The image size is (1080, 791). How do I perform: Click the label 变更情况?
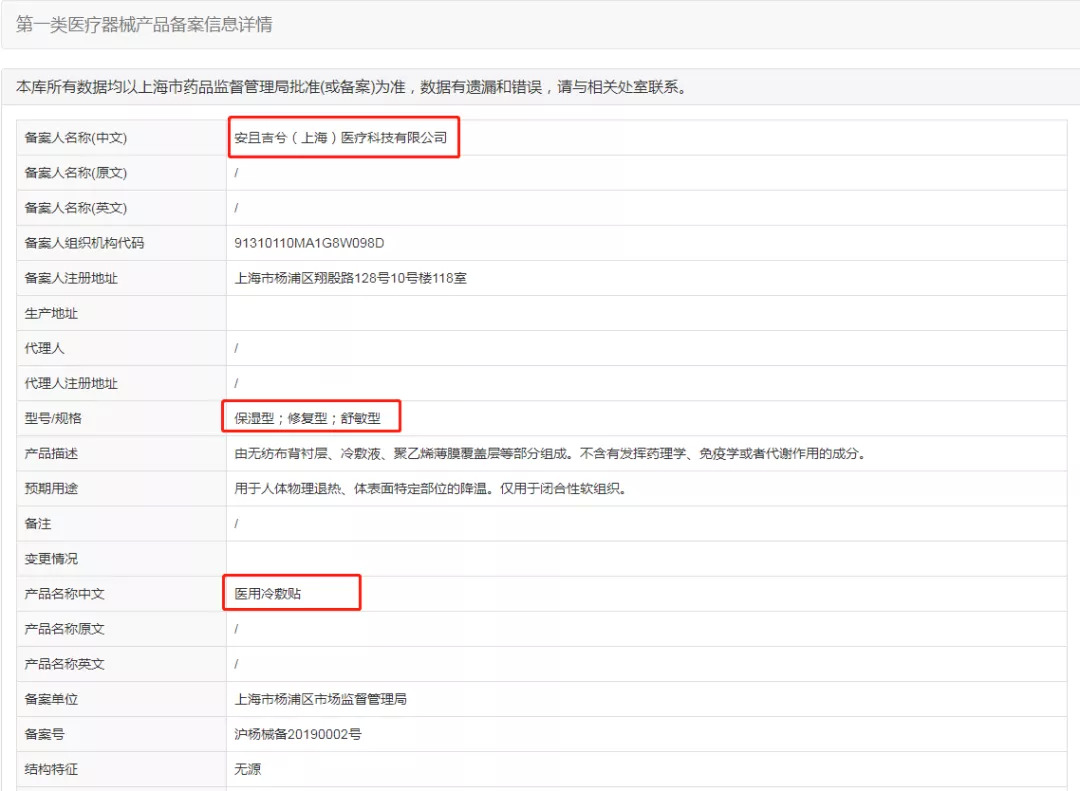pyautogui.click(x=51, y=559)
